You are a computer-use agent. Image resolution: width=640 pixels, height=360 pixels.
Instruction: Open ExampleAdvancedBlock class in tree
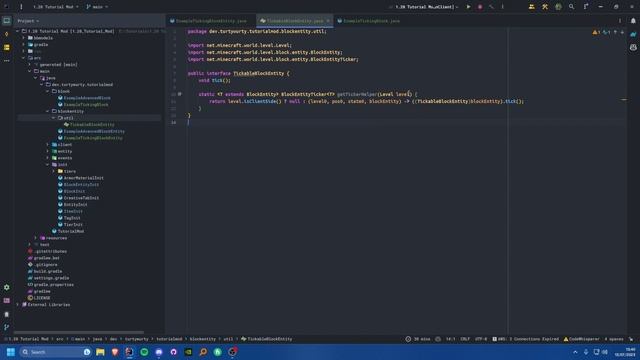(87, 98)
